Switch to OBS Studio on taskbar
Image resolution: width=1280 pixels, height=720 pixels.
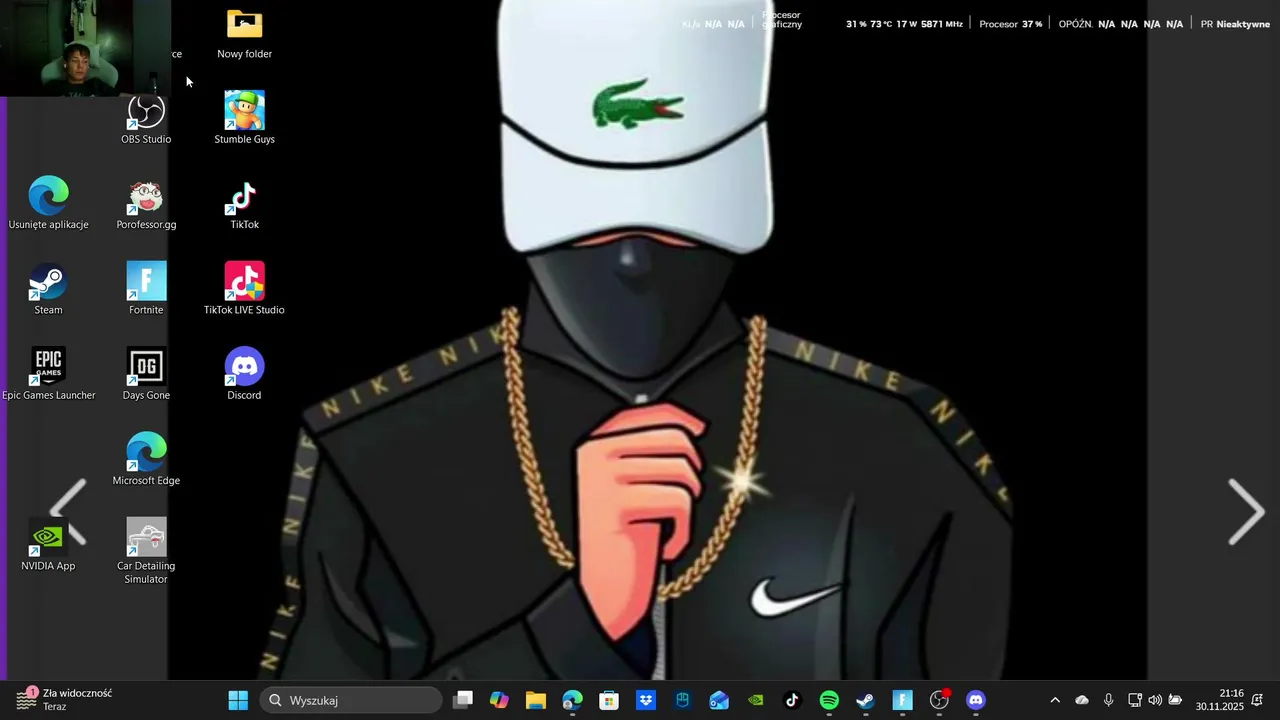click(x=939, y=700)
